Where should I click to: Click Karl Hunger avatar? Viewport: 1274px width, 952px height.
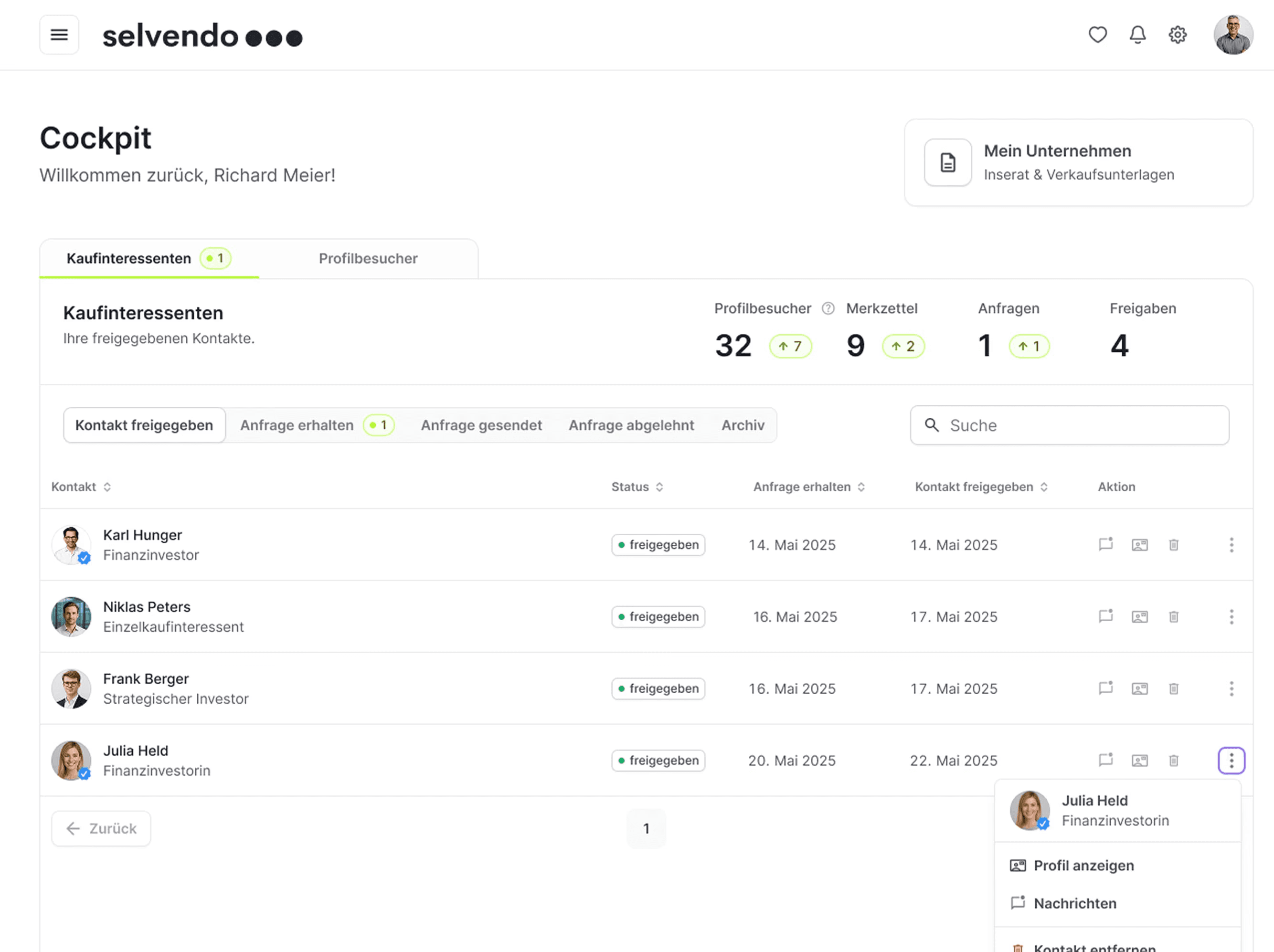[72, 545]
